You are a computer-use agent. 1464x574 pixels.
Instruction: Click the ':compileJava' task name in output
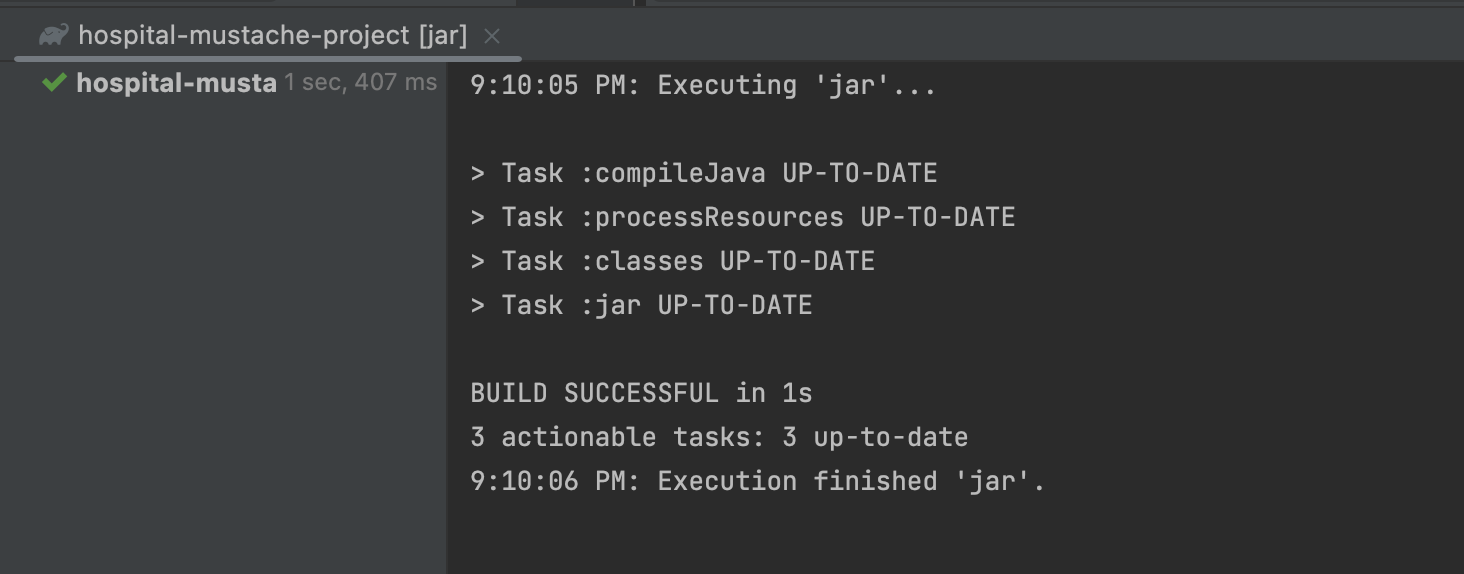pos(673,174)
